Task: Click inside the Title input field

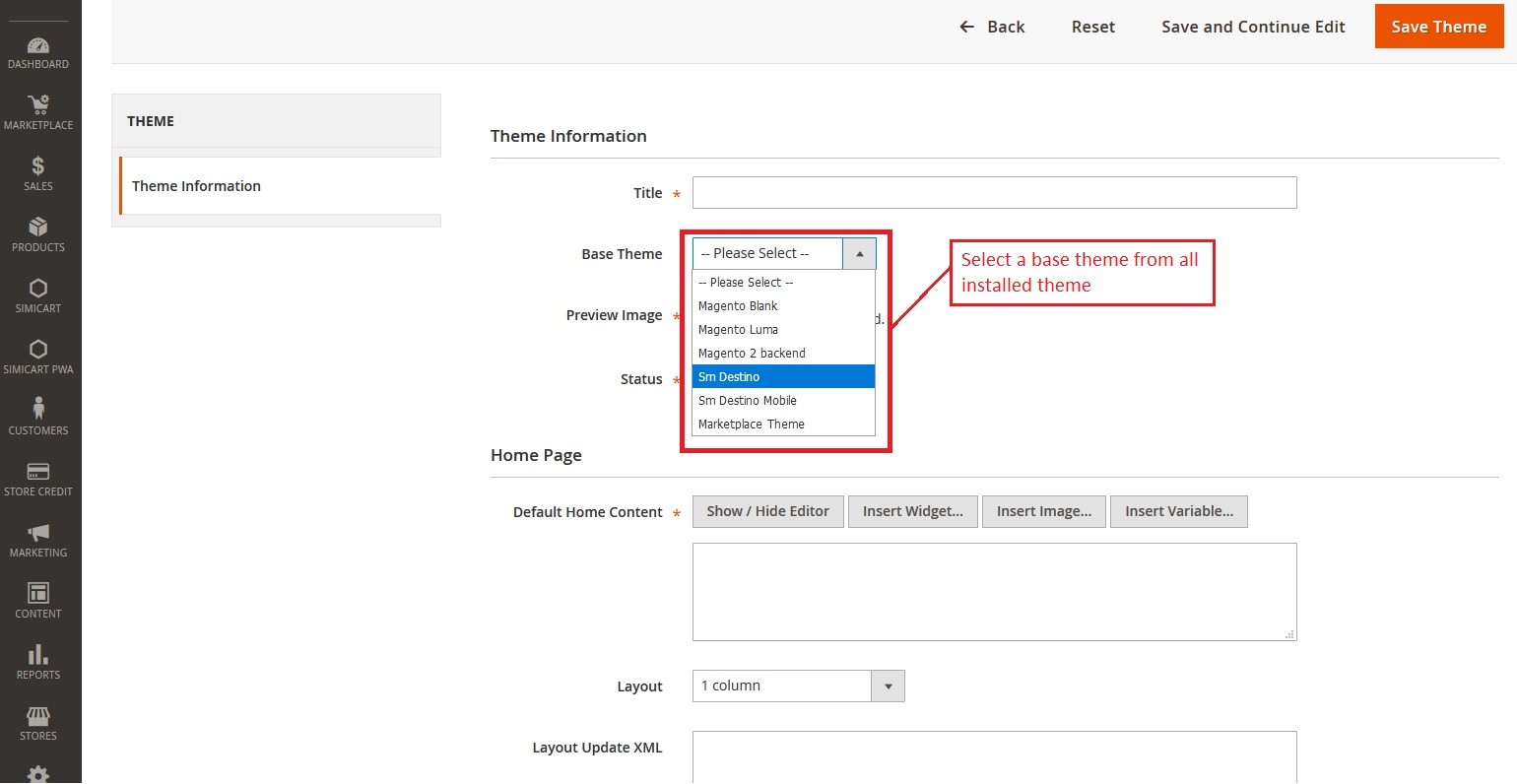Action: (x=994, y=193)
